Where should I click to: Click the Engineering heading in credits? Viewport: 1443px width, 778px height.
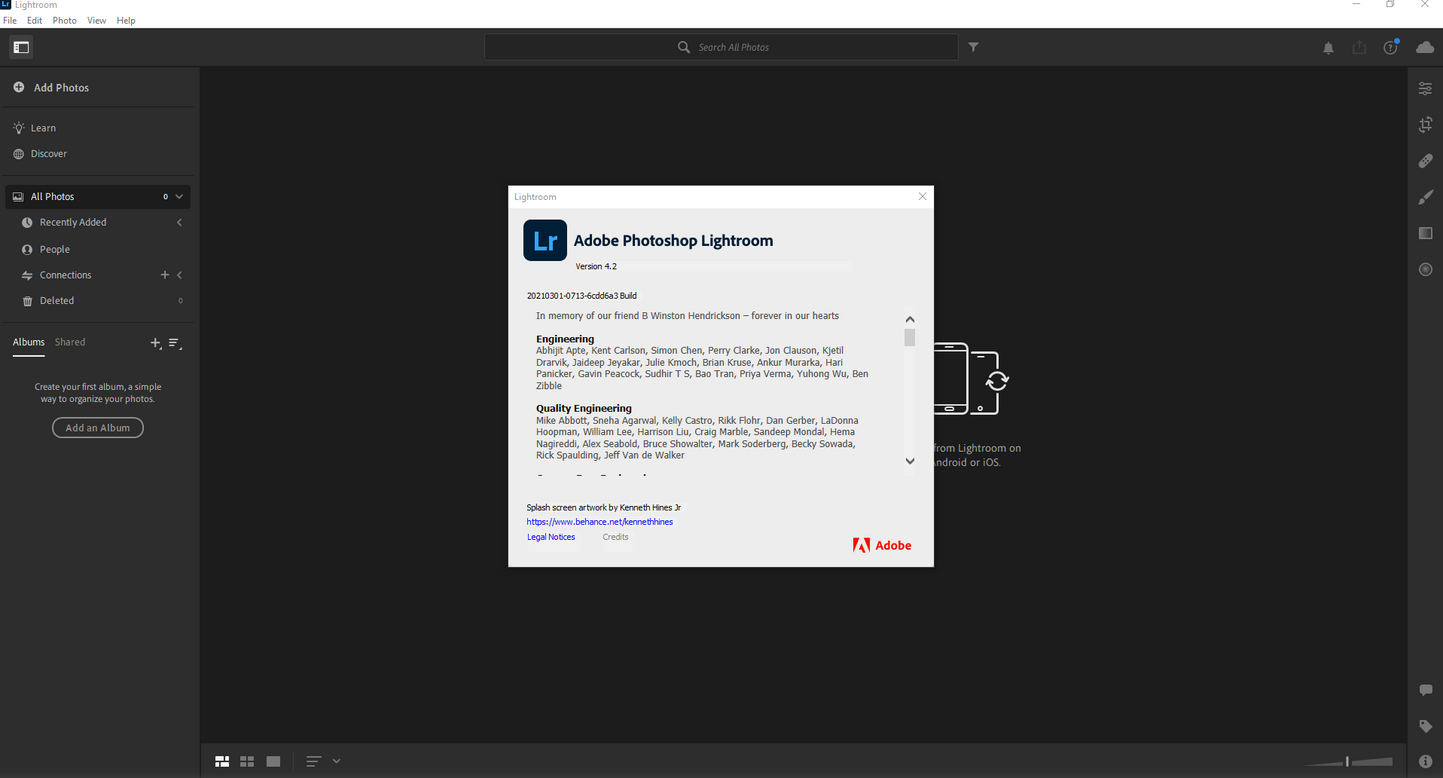tap(565, 339)
